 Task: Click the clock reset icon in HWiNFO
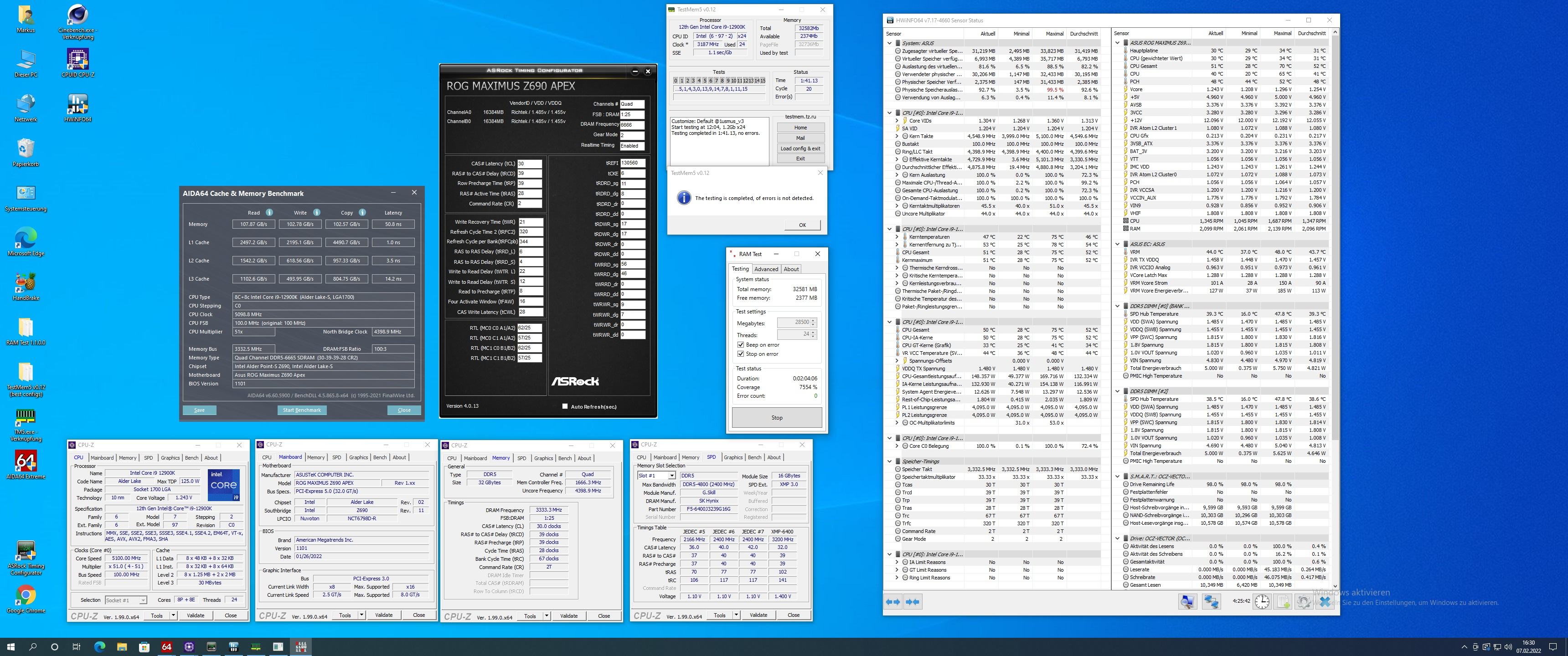(x=1263, y=602)
